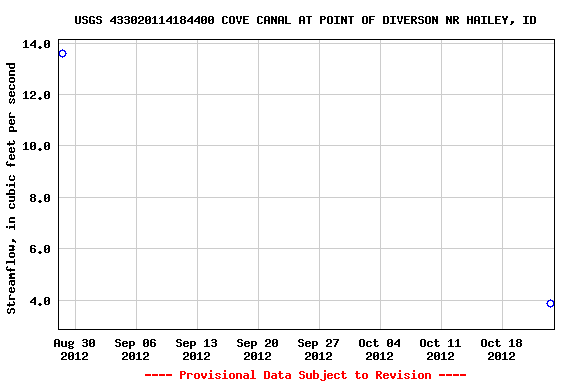Click the Provisional Data Subject to Revision notice

point(305,375)
